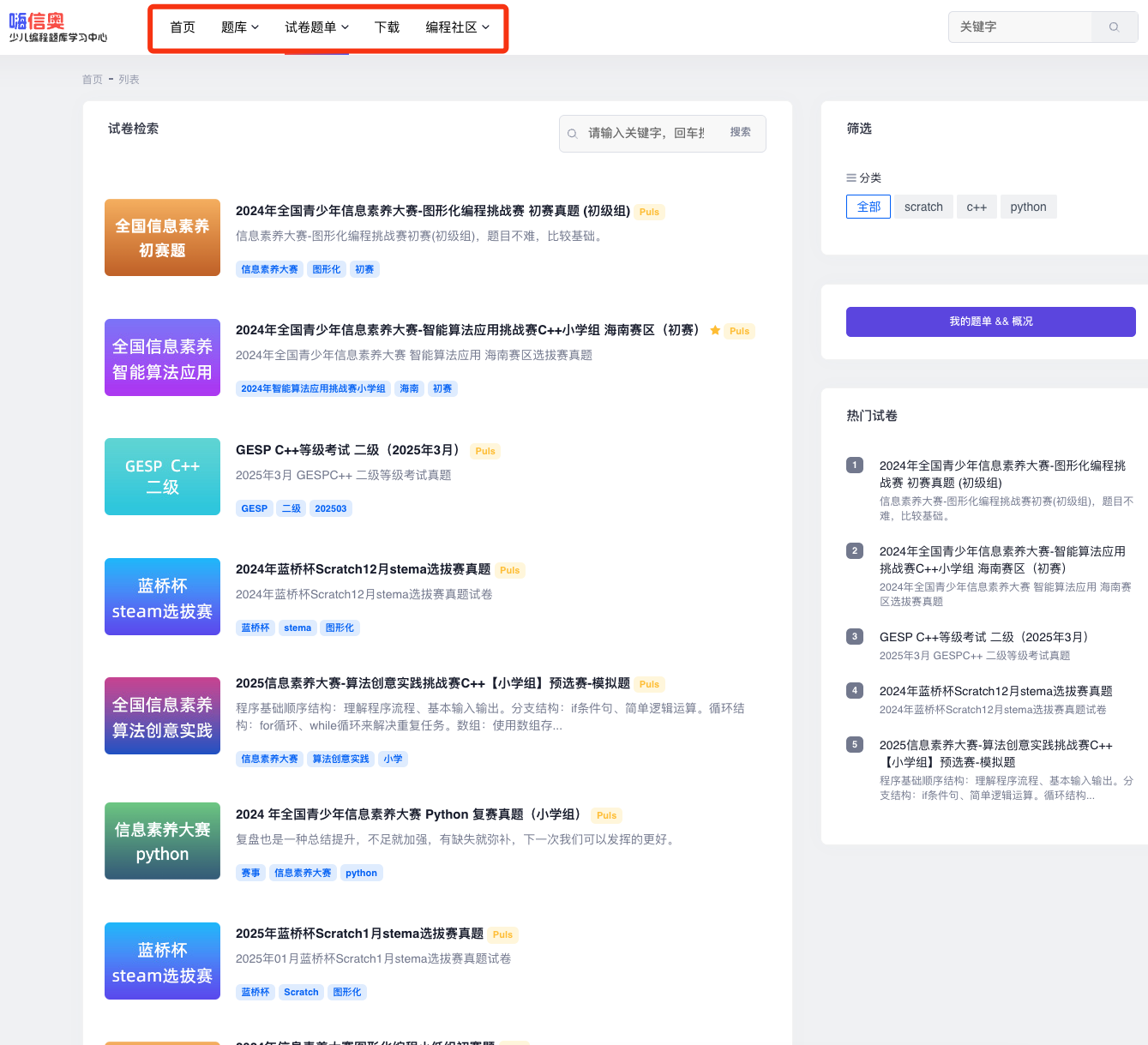
Task: Click Puls badge beside GESP C++ title
Action: tap(485, 451)
